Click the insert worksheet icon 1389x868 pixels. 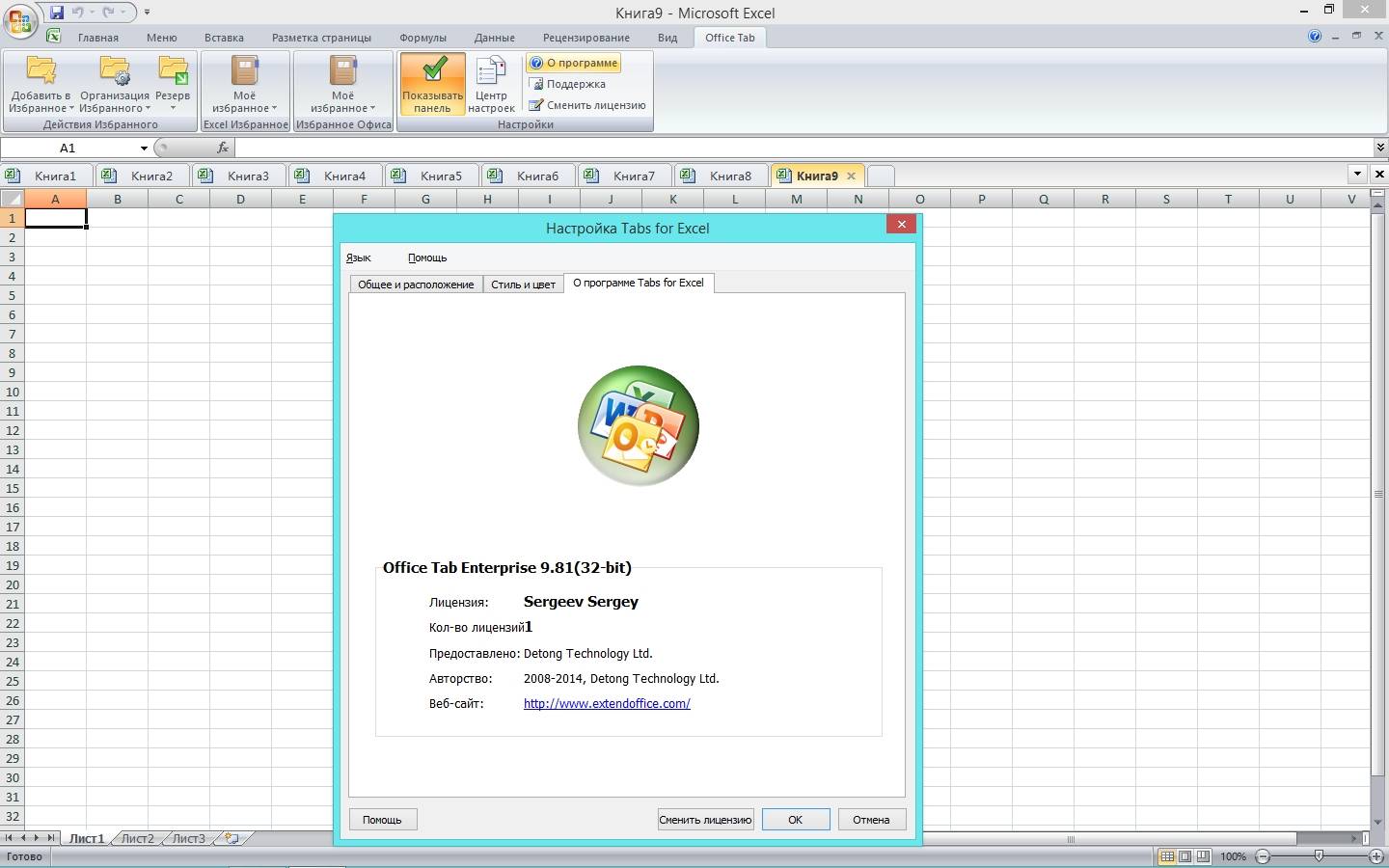pyautogui.click(x=231, y=839)
